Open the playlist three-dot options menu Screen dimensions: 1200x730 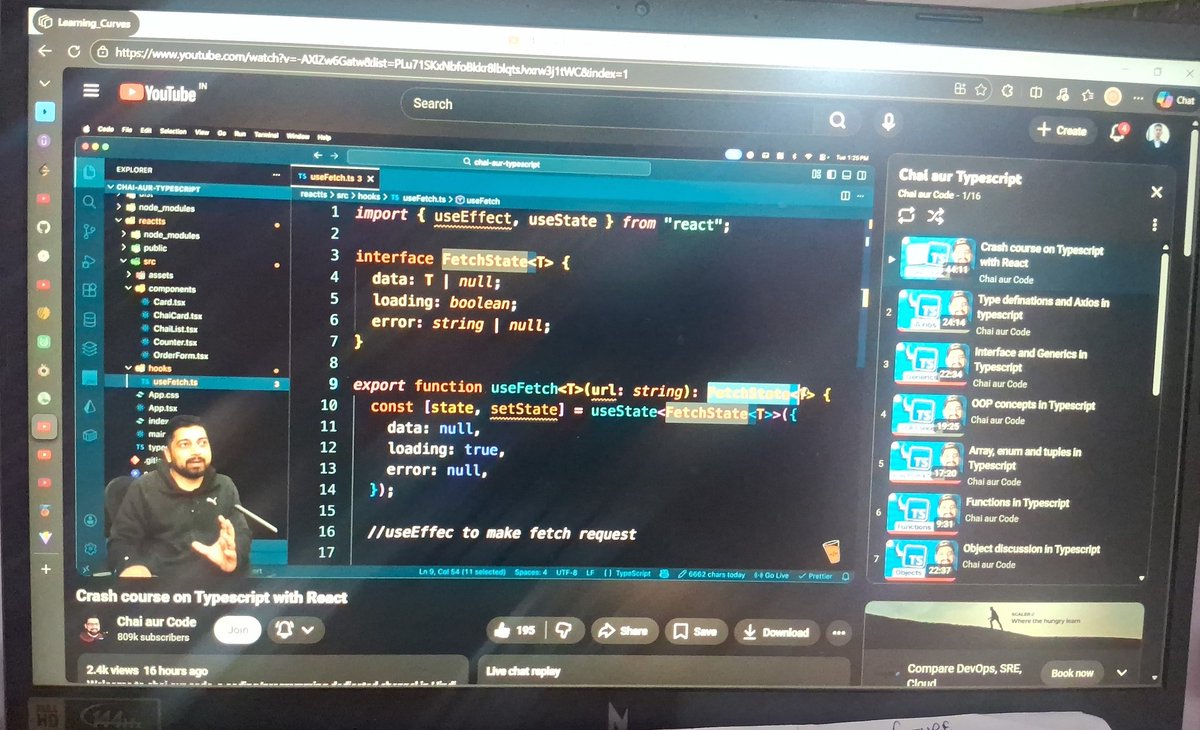click(1154, 225)
